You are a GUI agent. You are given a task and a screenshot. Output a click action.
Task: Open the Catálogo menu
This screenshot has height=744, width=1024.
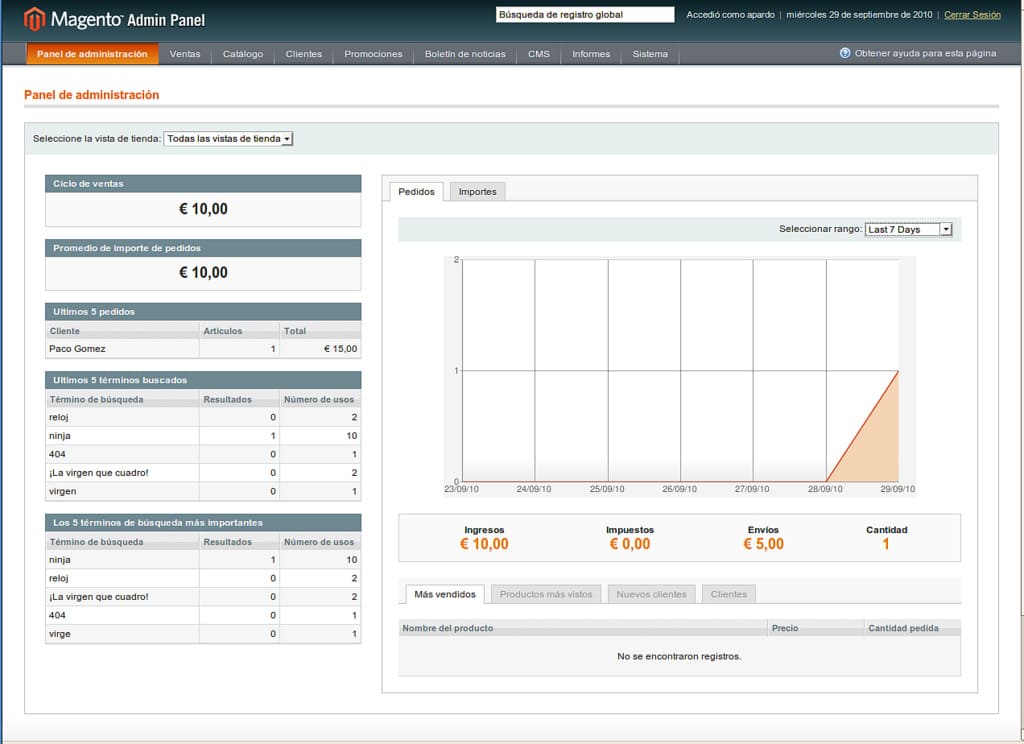pyautogui.click(x=241, y=54)
